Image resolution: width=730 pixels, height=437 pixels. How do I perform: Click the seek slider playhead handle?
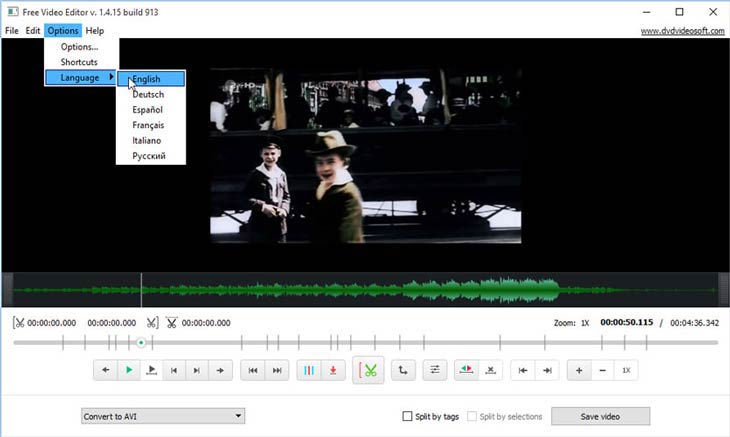[141, 343]
